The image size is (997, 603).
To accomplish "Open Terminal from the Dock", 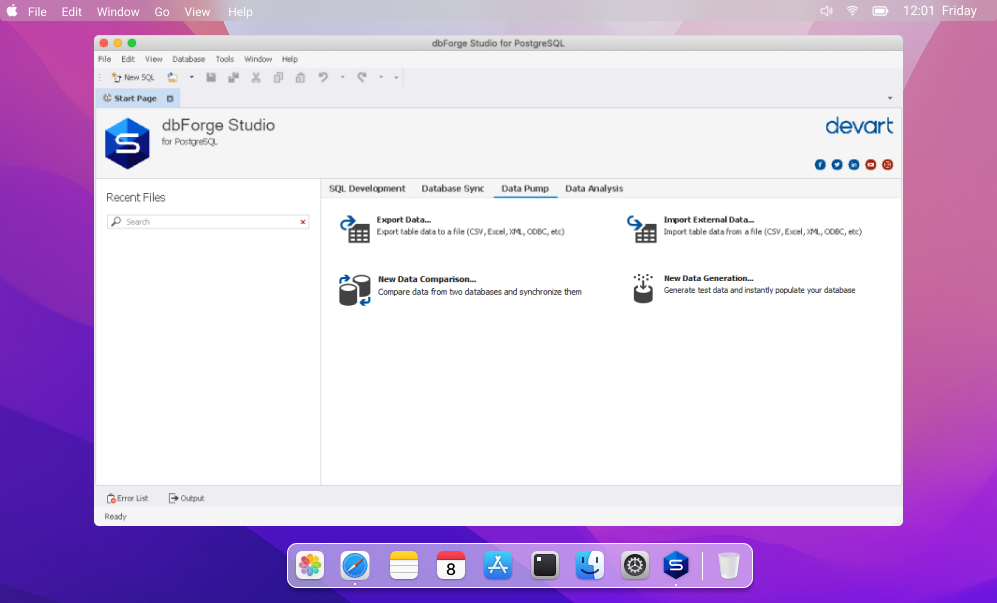I will [545, 565].
